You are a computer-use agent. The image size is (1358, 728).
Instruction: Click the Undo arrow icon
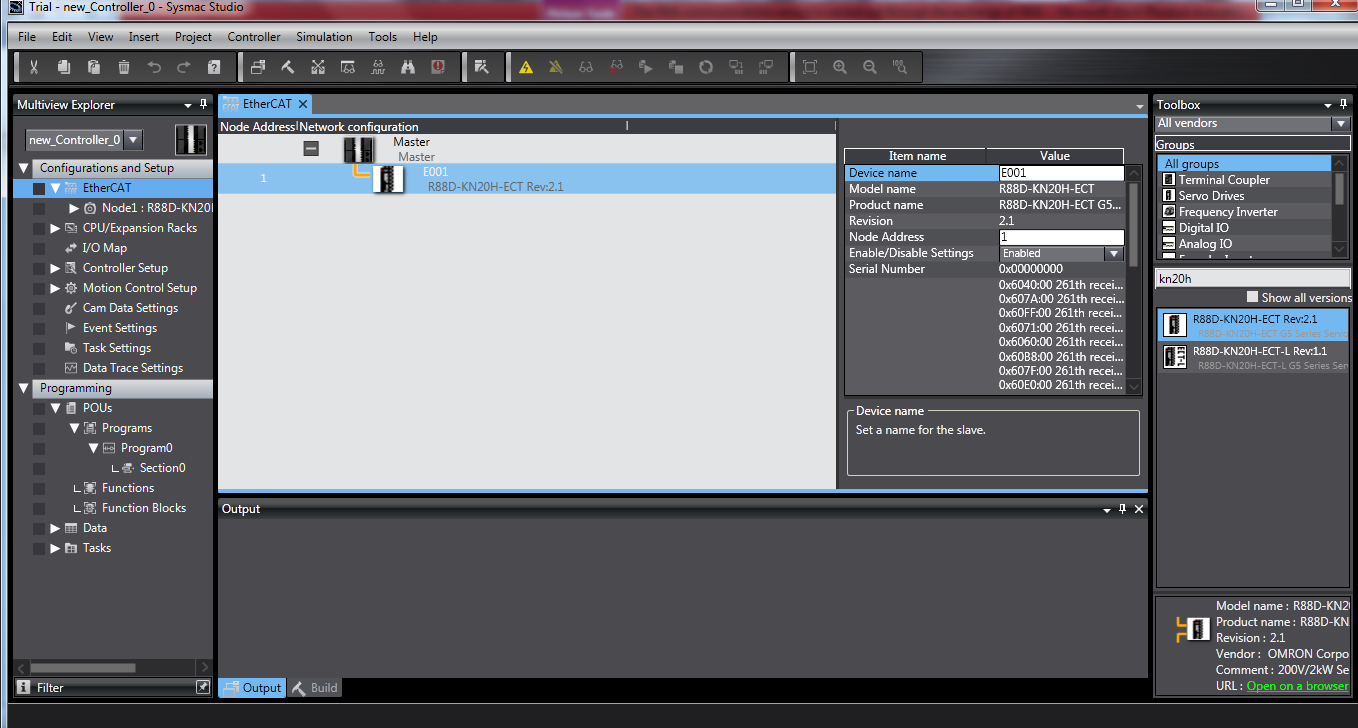[154, 67]
